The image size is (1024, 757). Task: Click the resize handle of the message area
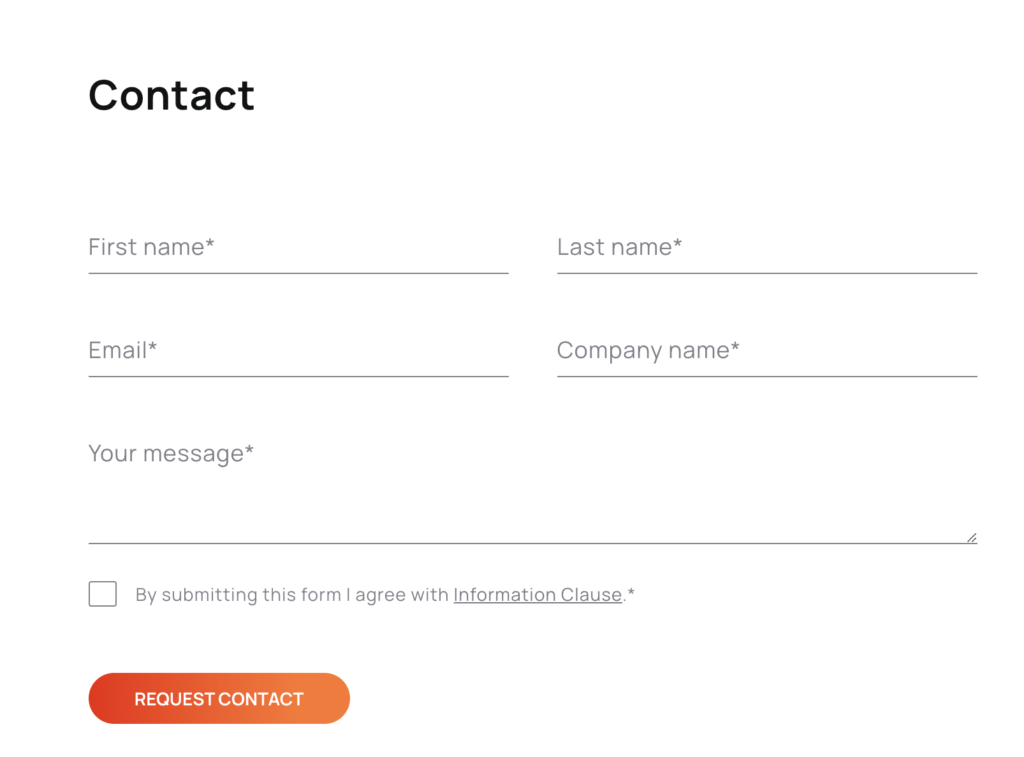tap(971, 537)
